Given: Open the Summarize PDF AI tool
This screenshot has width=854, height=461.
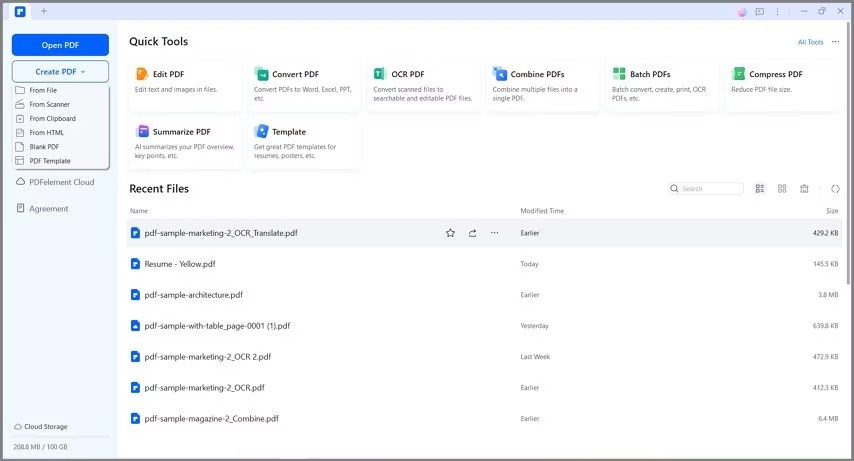Looking at the screenshot, I should pyautogui.click(x=185, y=144).
